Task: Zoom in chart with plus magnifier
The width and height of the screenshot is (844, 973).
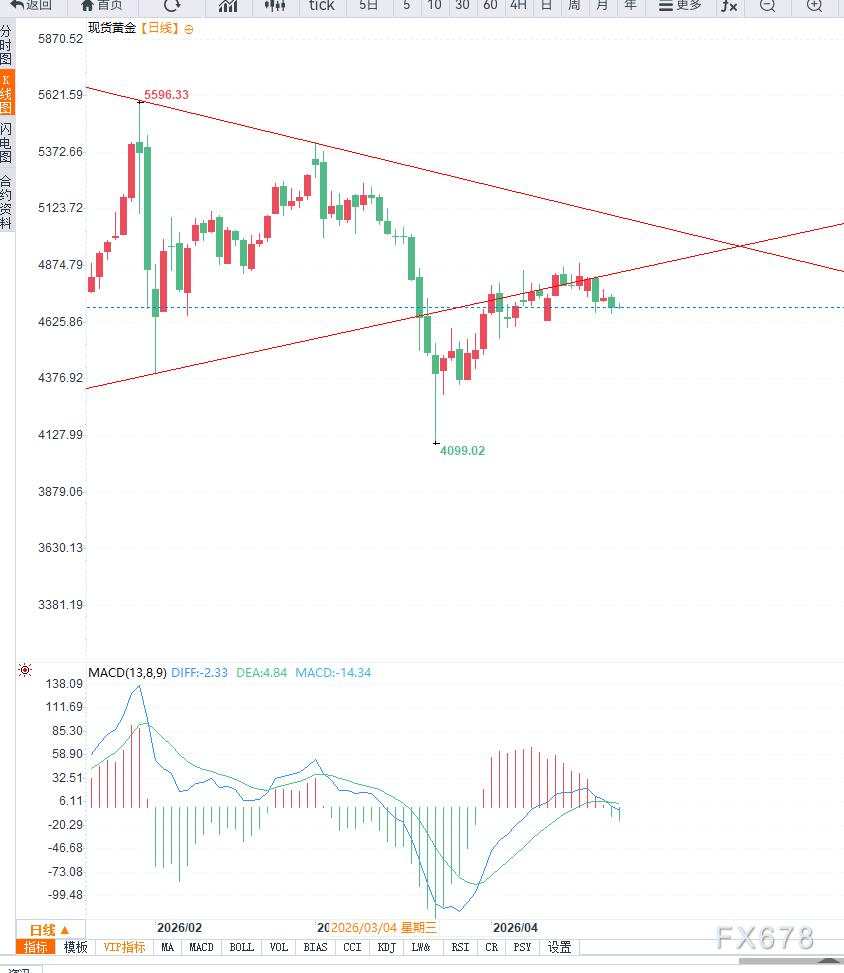Action: point(815,5)
